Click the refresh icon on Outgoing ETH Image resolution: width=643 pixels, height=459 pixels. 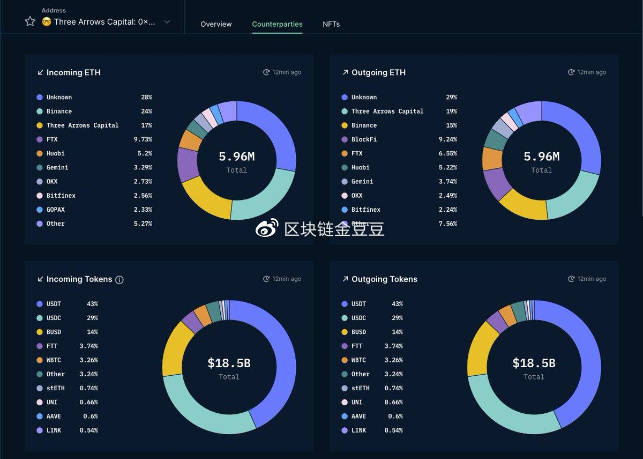click(570, 72)
